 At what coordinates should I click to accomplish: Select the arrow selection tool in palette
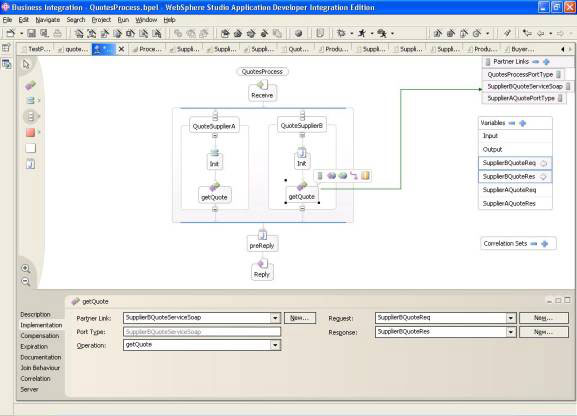click(x=26, y=65)
